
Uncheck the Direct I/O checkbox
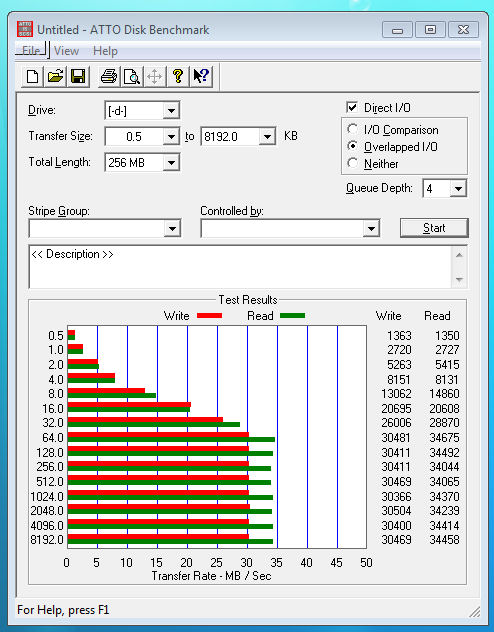(352, 107)
